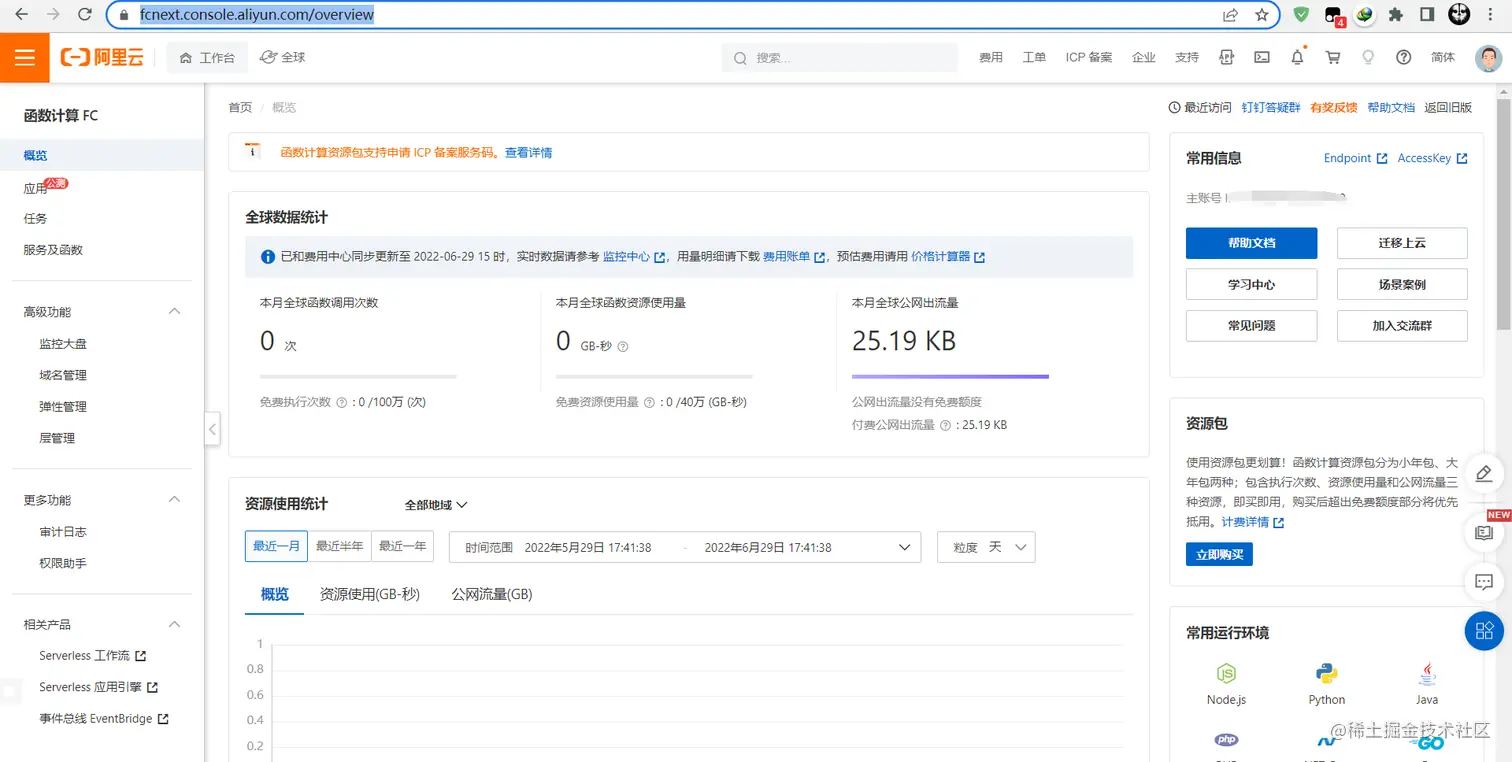The image size is (1512, 762).
Task: Switch to the 公网流量(GB) tab
Action: [490, 594]
